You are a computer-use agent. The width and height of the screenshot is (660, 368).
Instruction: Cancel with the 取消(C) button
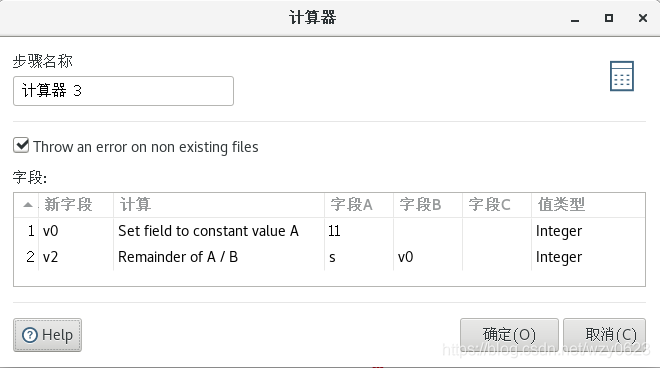pos(604,335)
